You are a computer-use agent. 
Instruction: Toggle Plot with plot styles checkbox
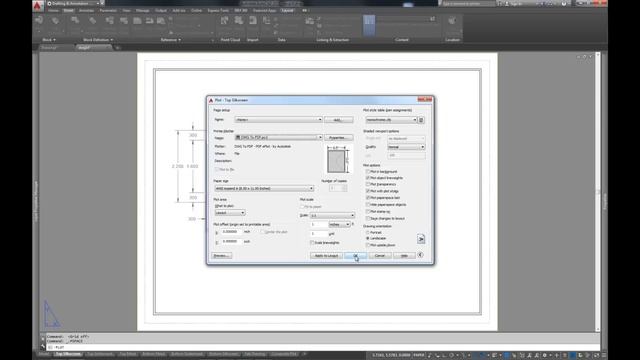[x=368, y=191]
